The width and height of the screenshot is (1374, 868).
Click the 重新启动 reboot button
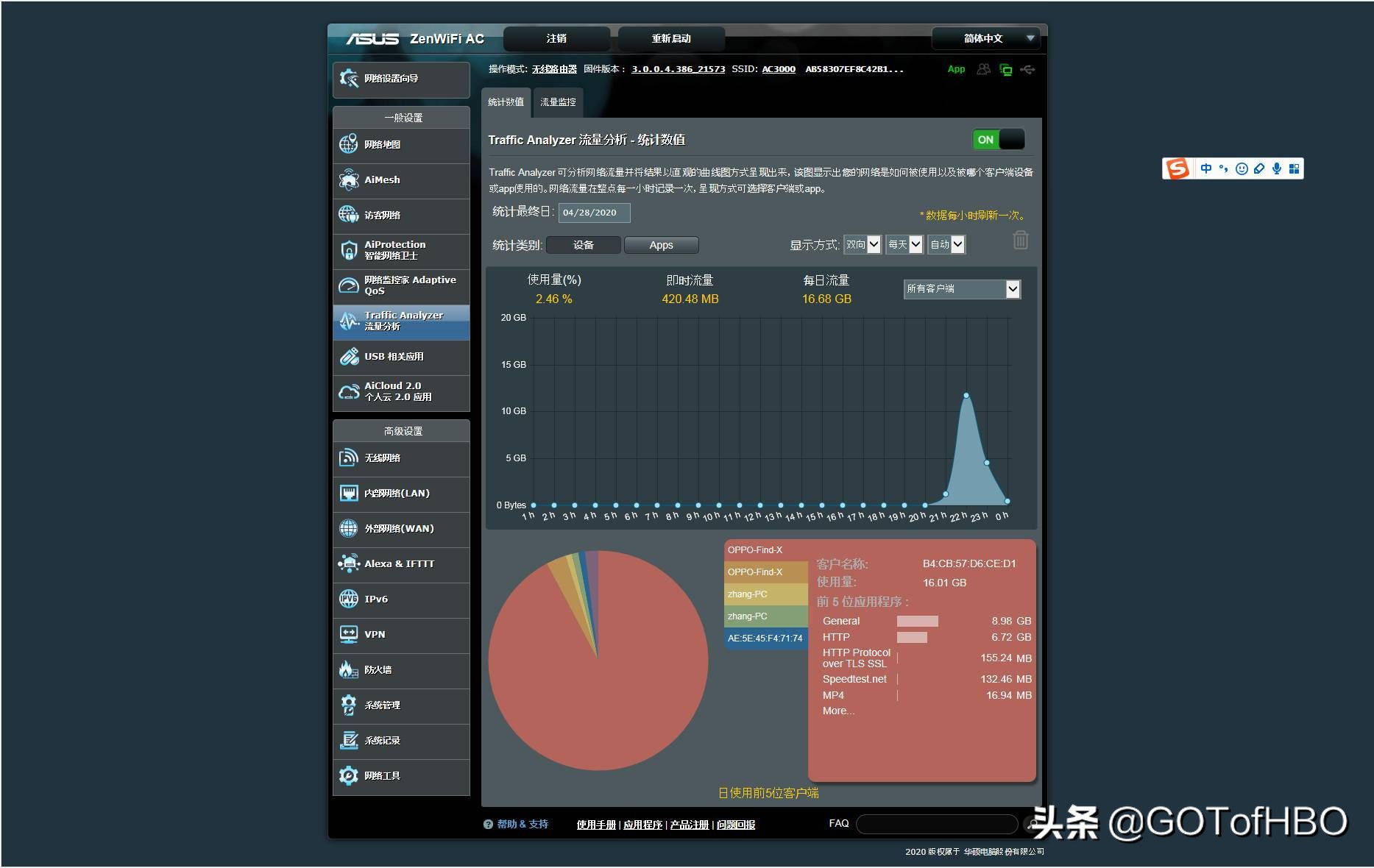click(671, 38)
